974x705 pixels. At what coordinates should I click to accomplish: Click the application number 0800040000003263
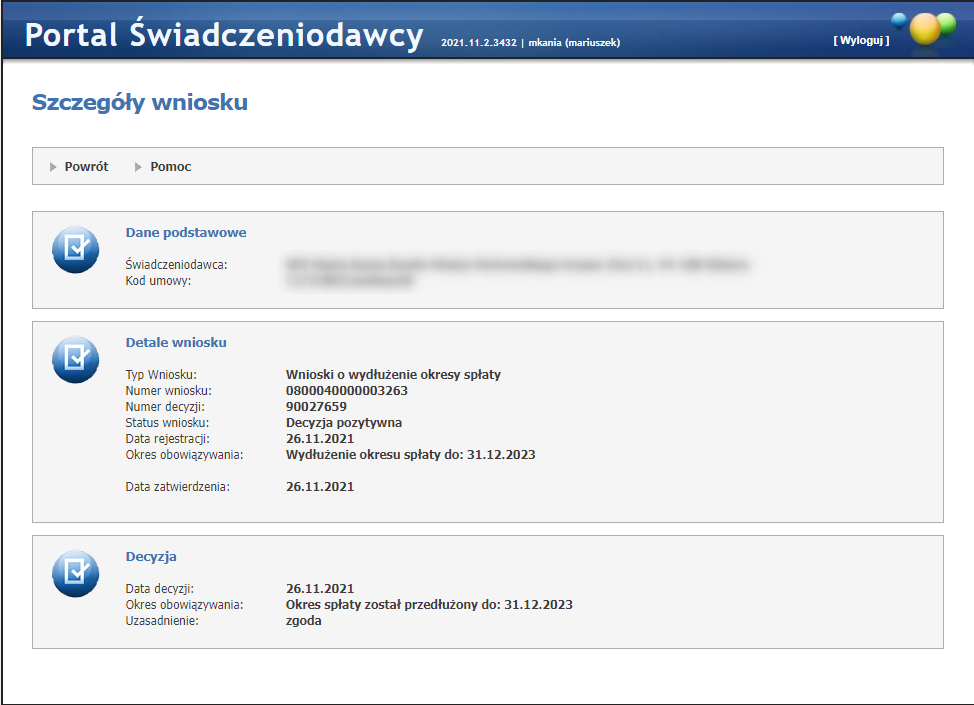point(347,391)
